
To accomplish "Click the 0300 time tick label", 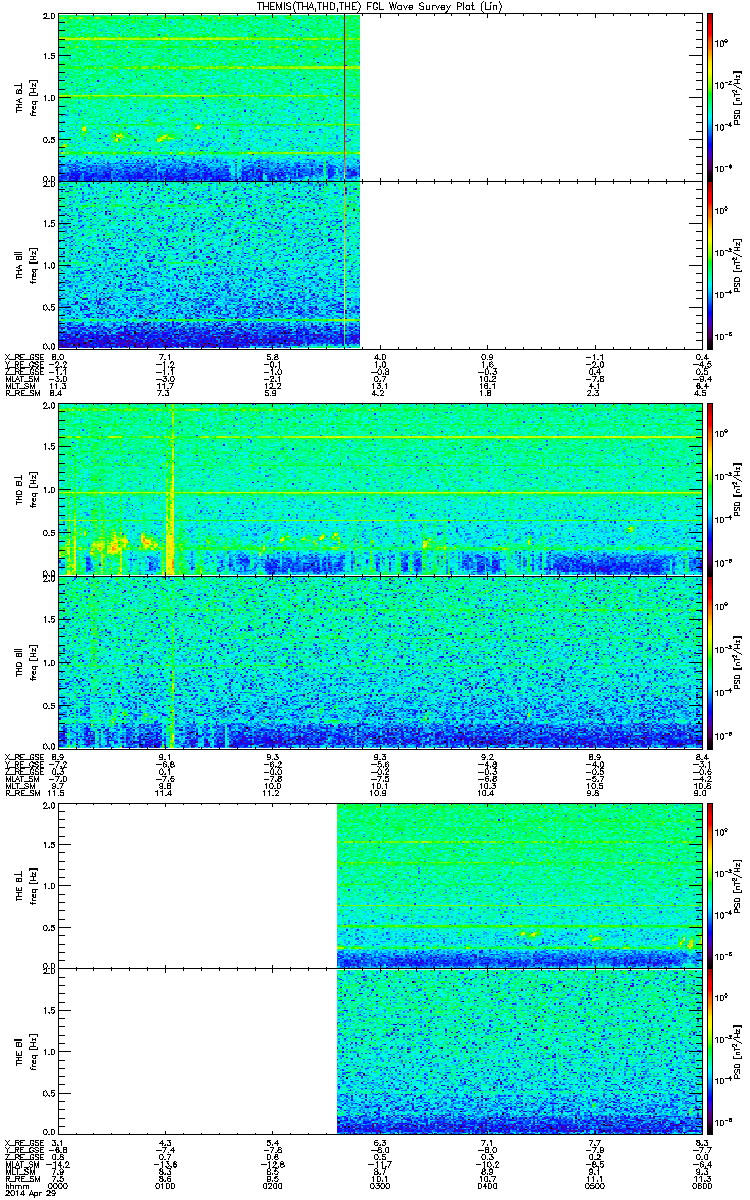I will point(381,1187).
